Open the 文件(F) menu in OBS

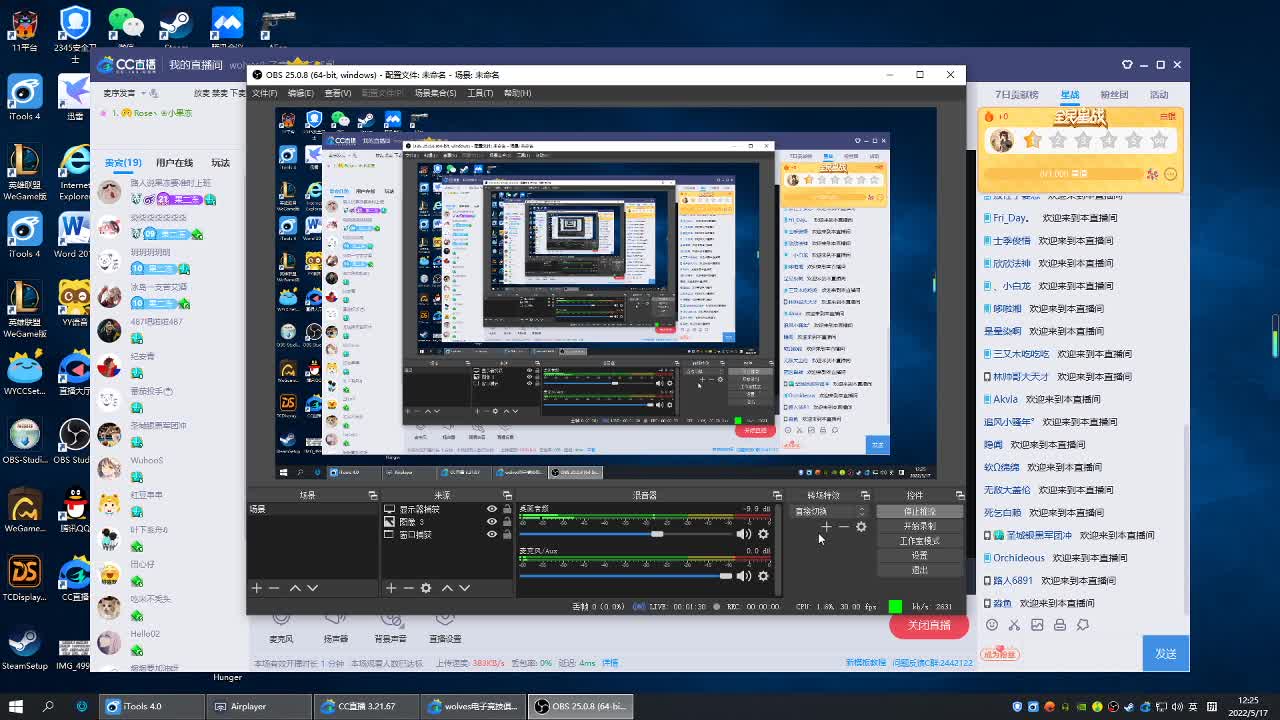tap(265, 93)
